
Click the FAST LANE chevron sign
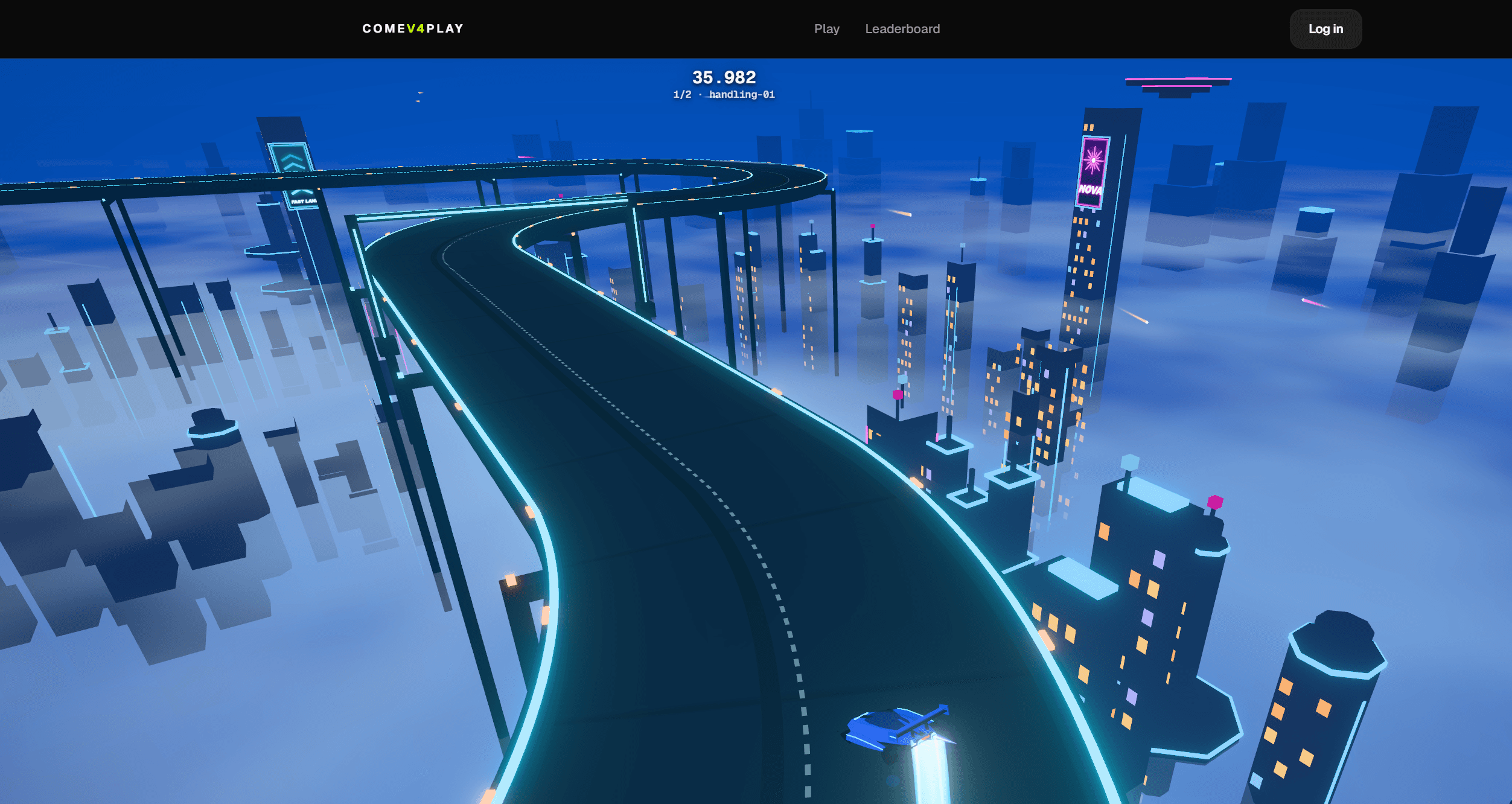(x=294, y=175)
